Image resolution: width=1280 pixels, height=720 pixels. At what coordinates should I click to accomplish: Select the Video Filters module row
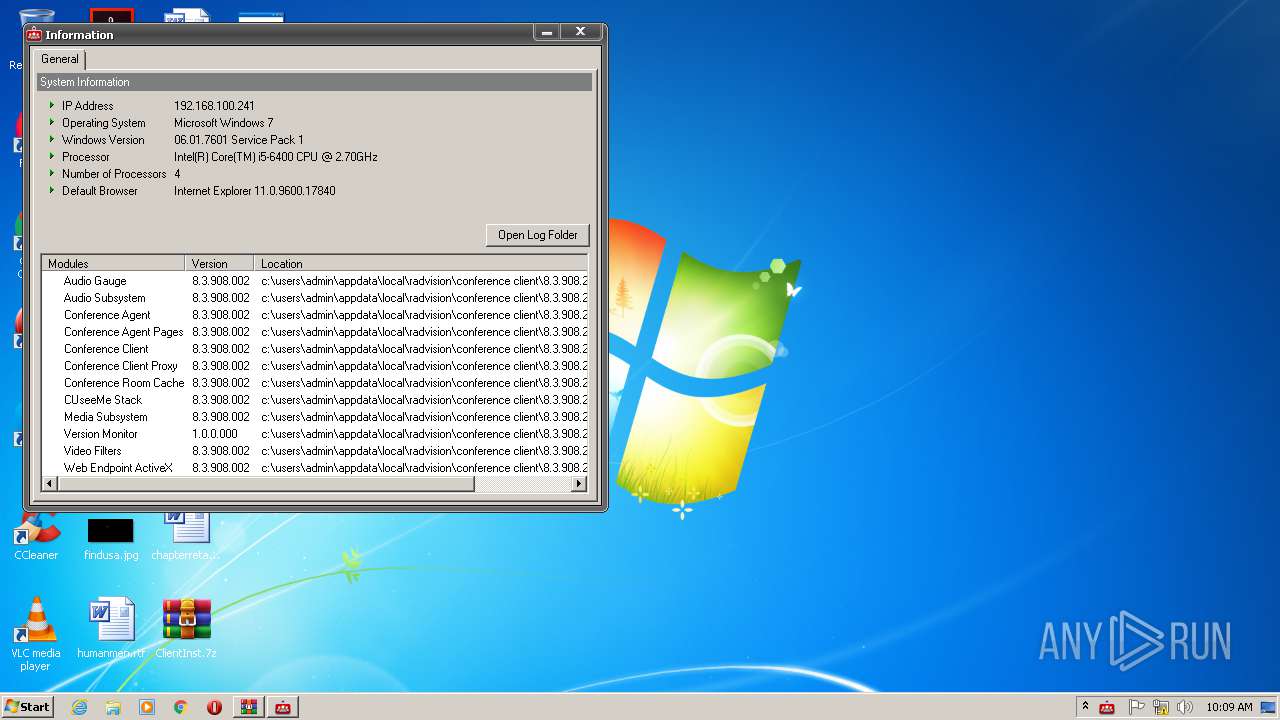coord(314,451)
